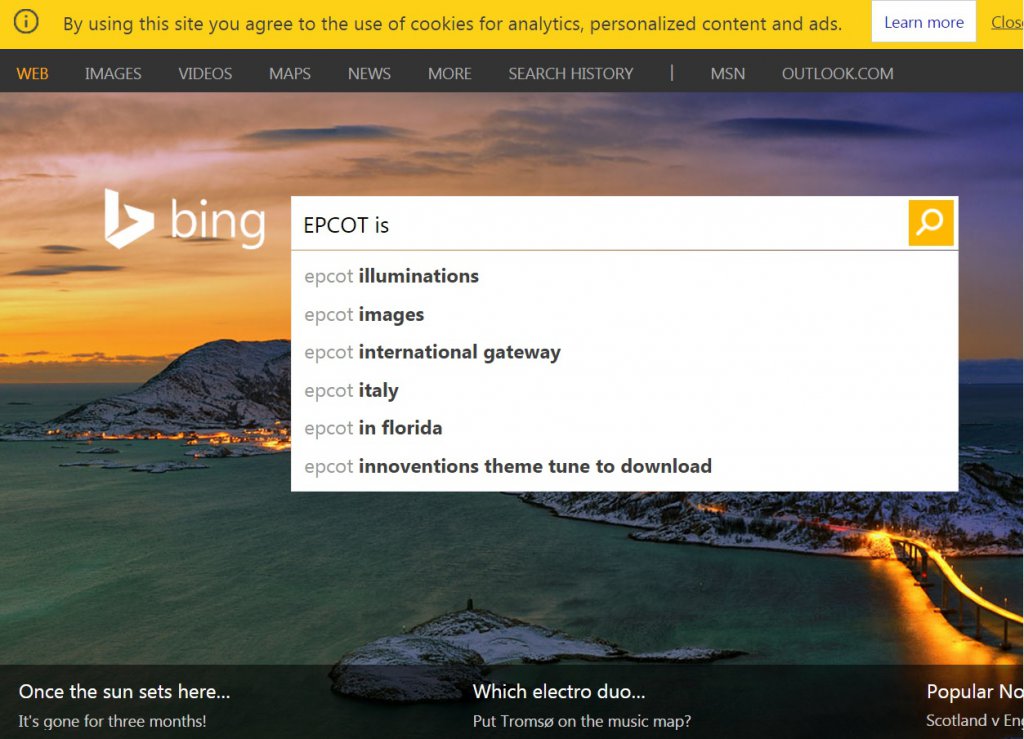The width and height of the screenshot is (1024, 739).
Task: Click the yellow magnifier search button
Action: [x=930, y=222]
